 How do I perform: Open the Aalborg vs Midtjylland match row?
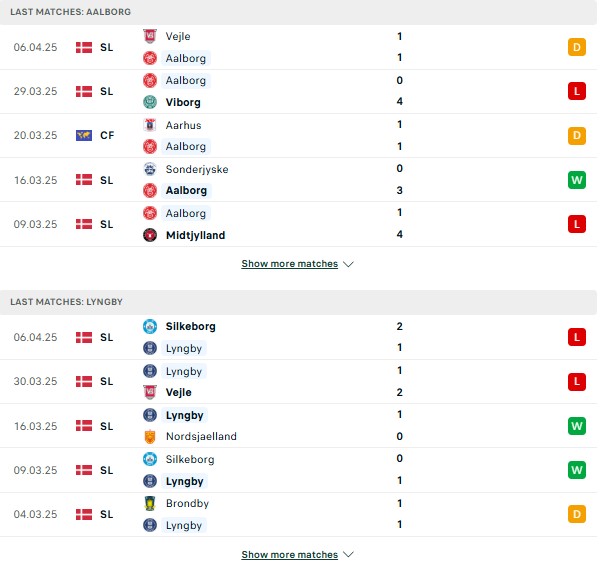(298, 224)
